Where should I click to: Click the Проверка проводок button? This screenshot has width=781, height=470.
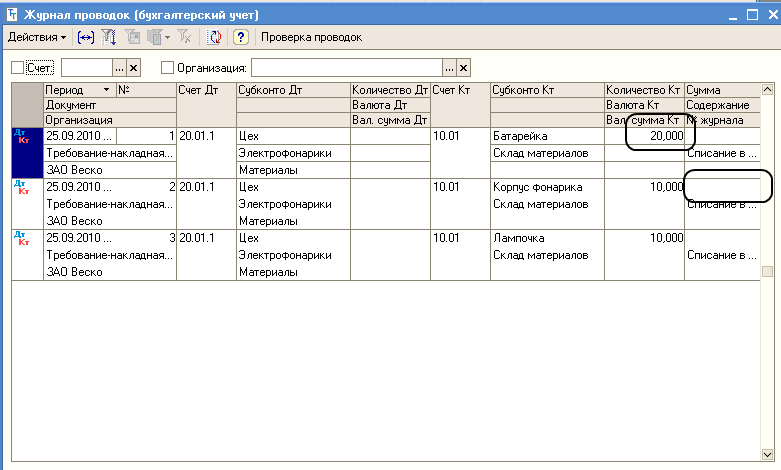pos(311,37)
